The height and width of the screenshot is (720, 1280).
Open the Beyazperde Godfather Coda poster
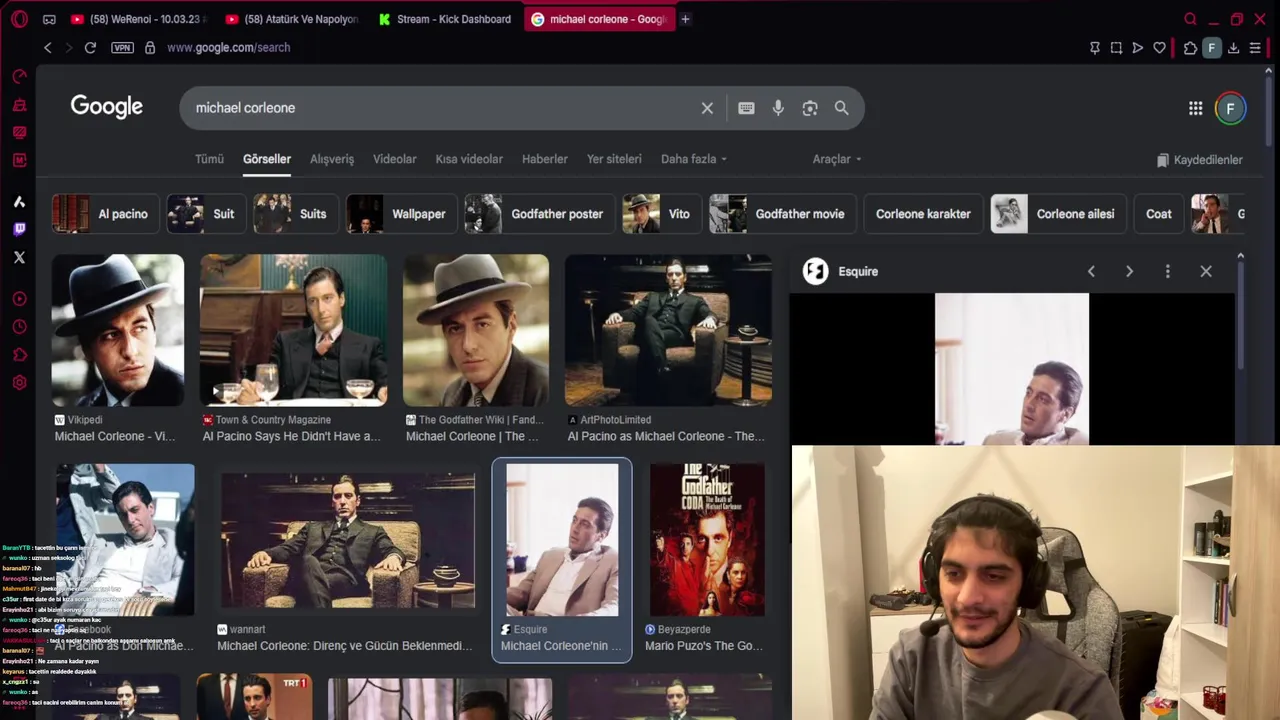click(x=707, y=540)
